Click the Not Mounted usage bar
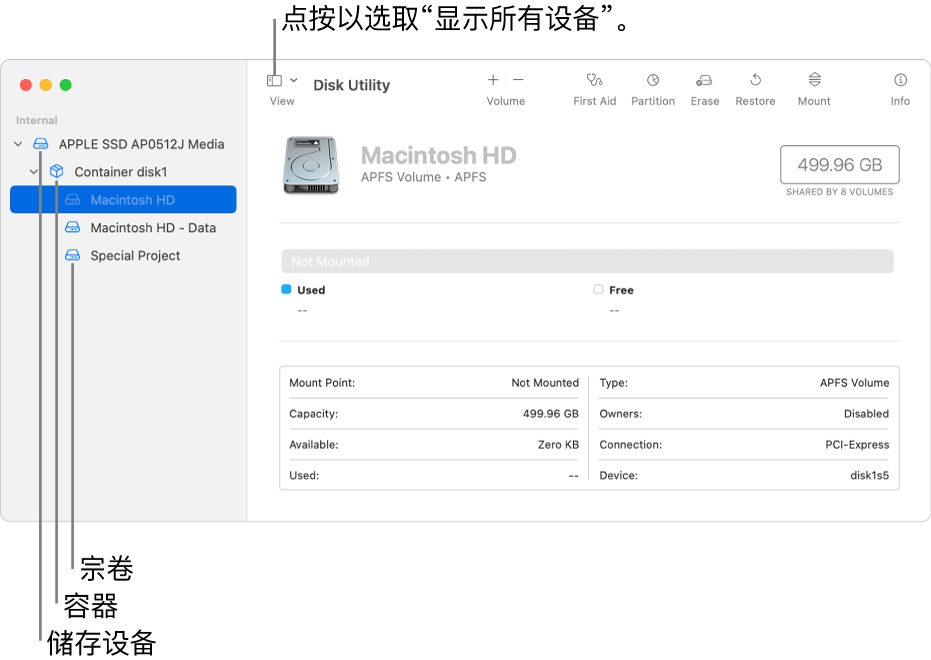The width and height of the screenshot is (931, 660). tap(587, 261)
